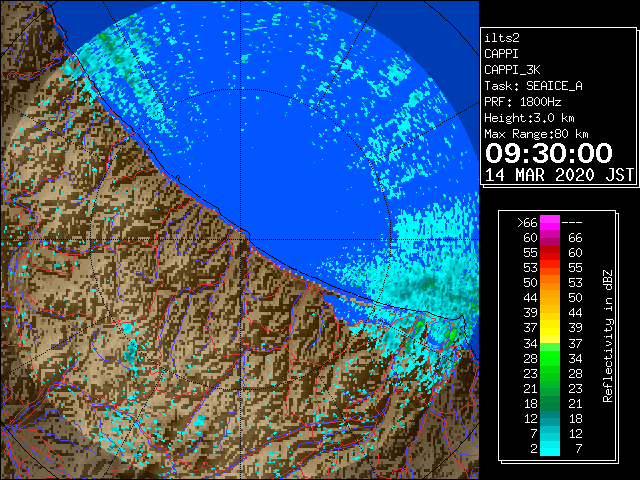
Task: Select the 'PRF: 1800Hz' text
Action: pos(522,102)
